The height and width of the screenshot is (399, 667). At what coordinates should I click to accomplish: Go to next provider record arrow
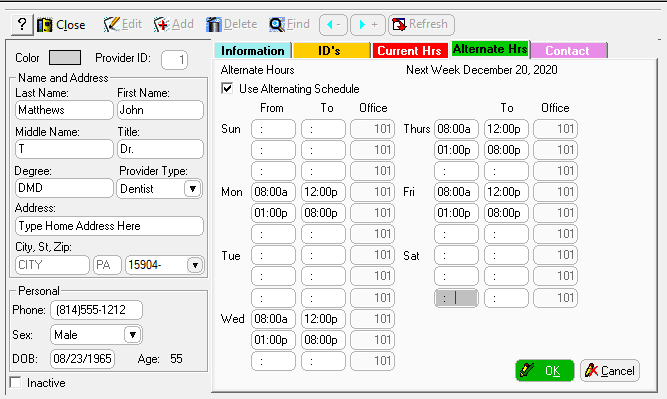[x=368, y=25]
